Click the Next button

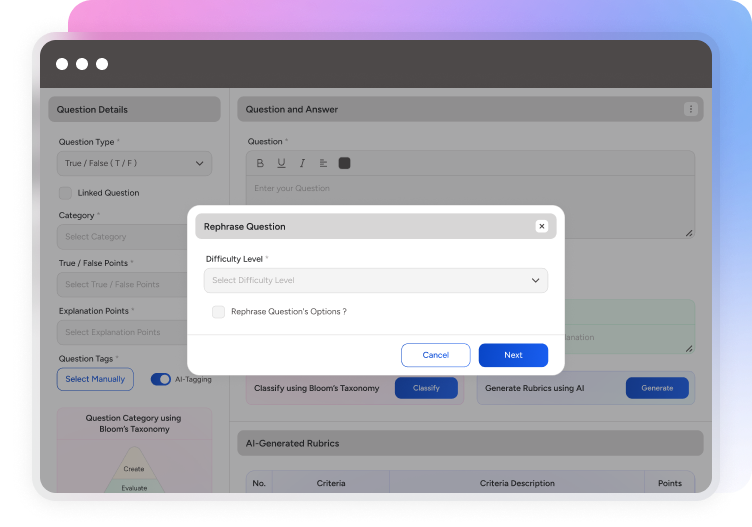[513, 355]
